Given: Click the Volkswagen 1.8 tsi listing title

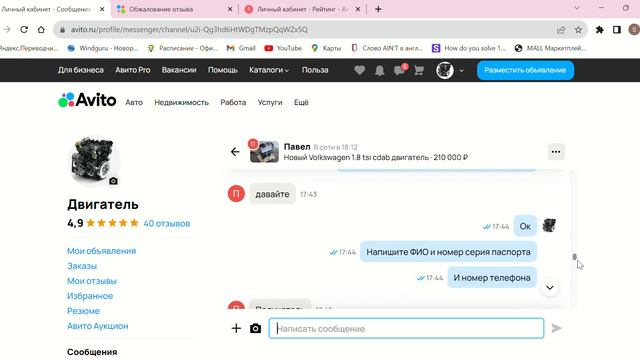Looking at the screenshot, I should 376,157.
